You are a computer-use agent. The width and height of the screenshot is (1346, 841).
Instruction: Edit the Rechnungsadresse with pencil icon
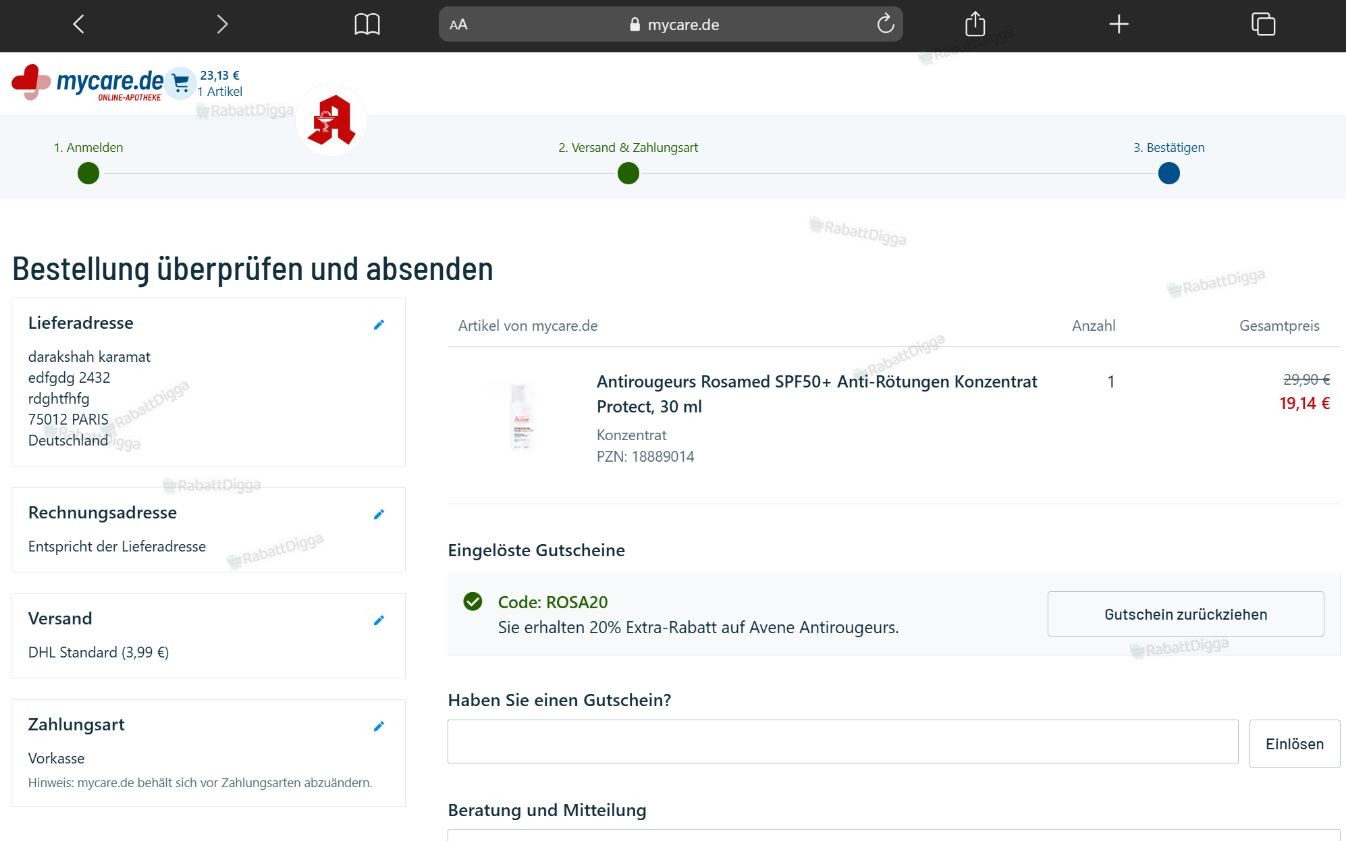coord(379,514)
